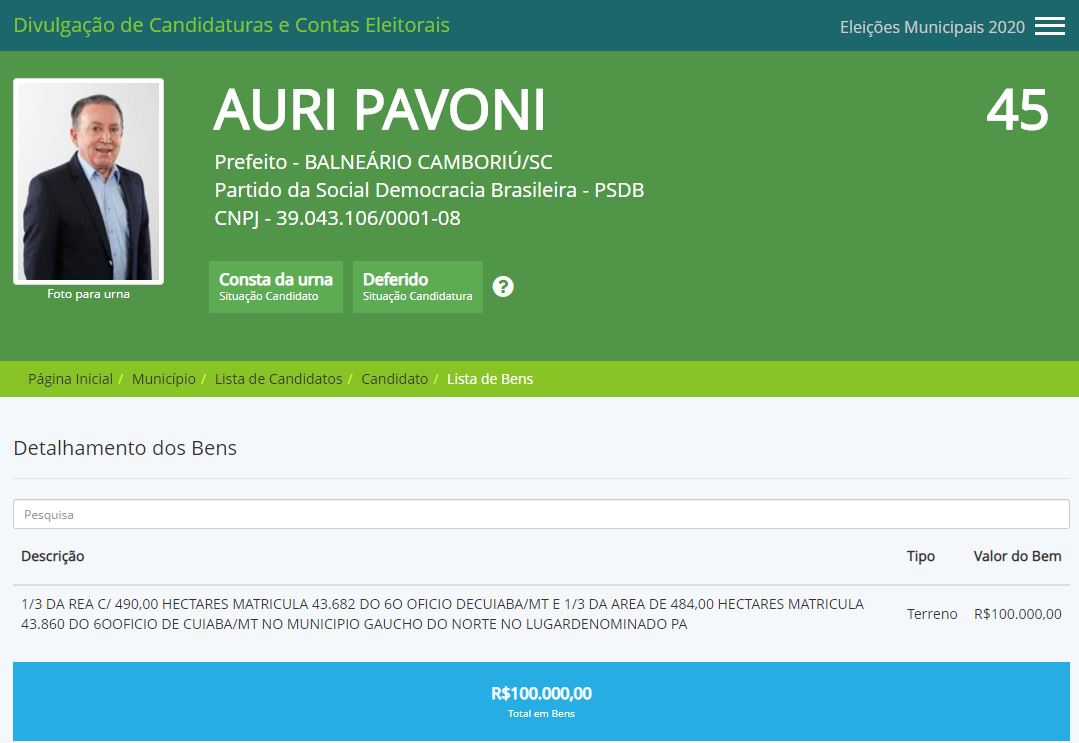Open the hamburger menu icon
Viewport: 1079px width, 743px height.
1049,26
